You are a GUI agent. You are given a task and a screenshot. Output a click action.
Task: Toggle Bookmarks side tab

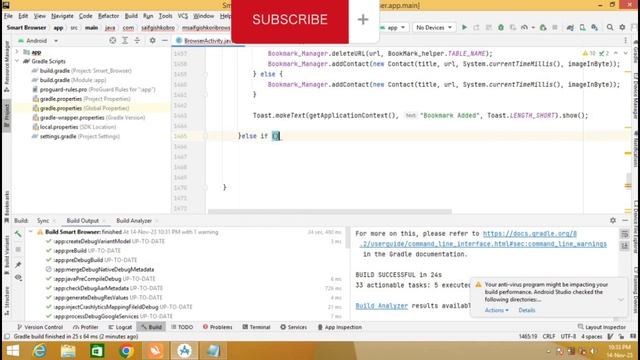click(7, 206)
